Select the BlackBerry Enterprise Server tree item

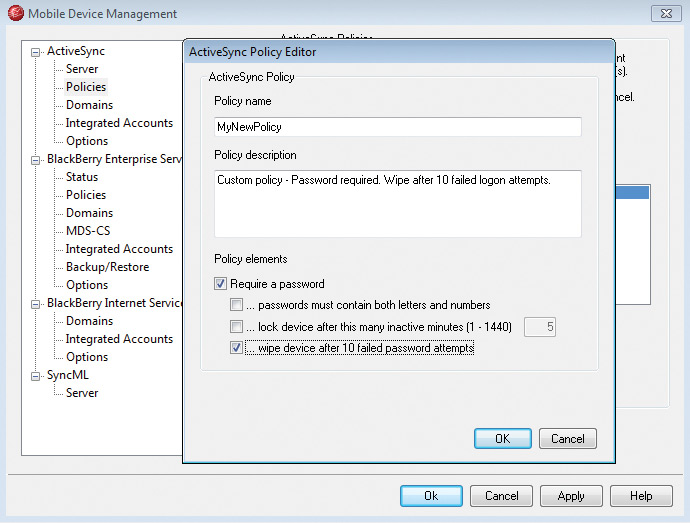(114, 159)
